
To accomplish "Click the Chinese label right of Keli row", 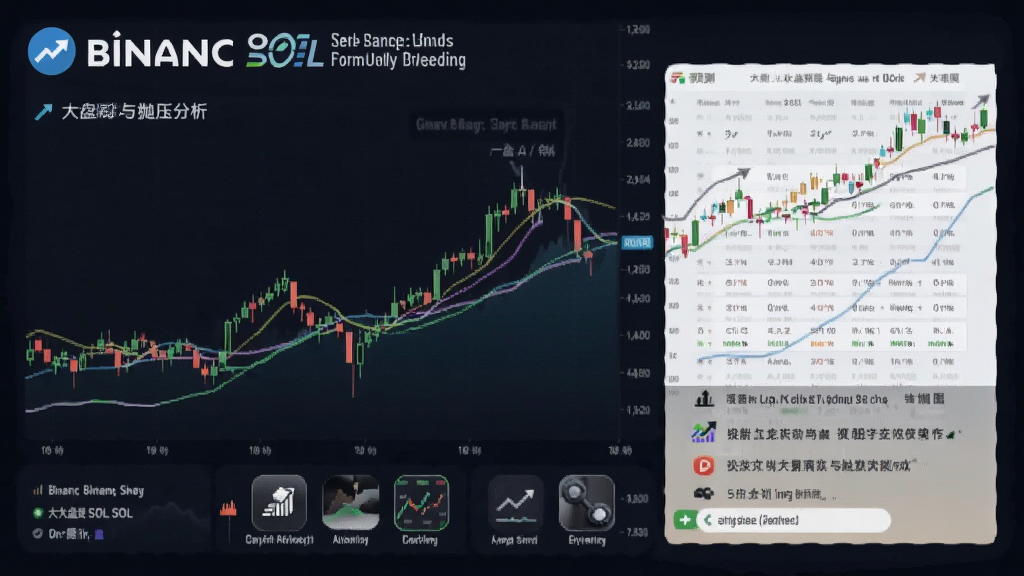I will [x=924, y=398].
